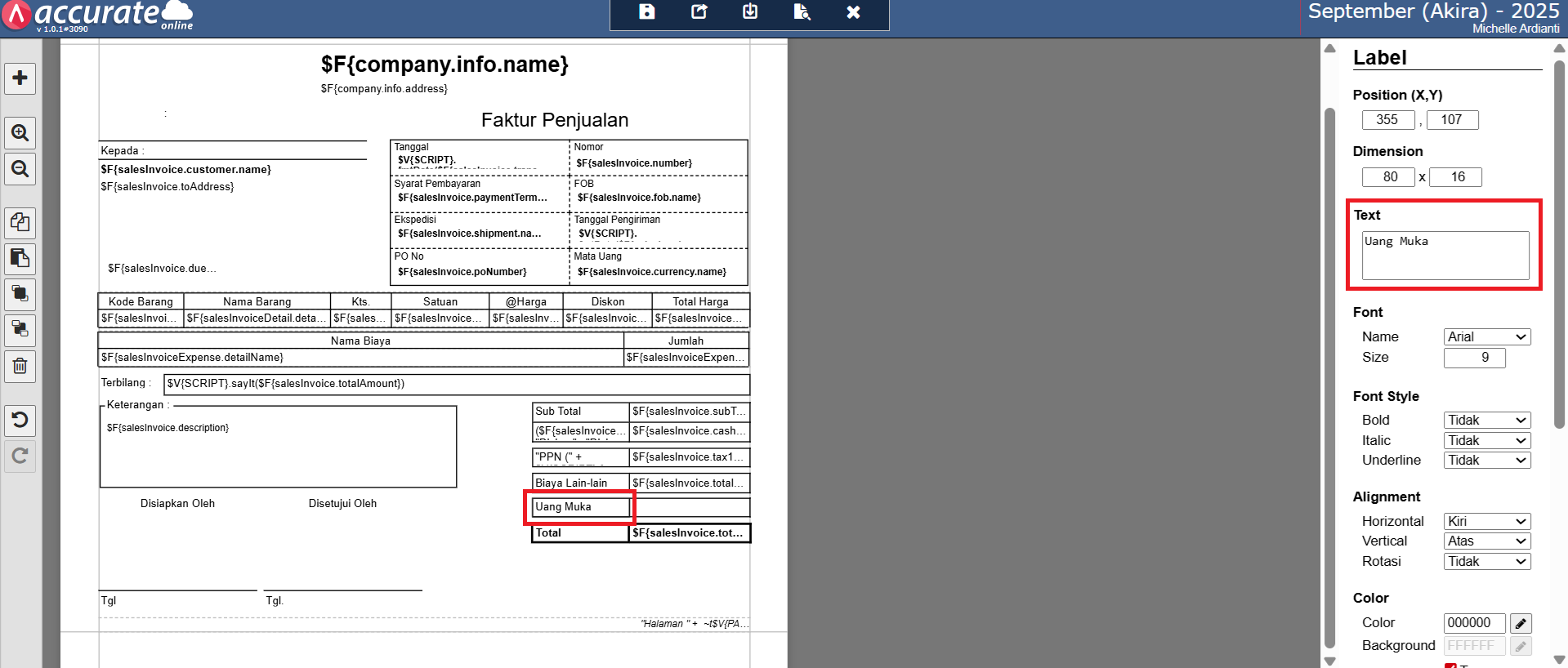The width and height of the screenshot is (1568, 668).
Task: Delete selected element with trash icon
Action: (20, 366)
